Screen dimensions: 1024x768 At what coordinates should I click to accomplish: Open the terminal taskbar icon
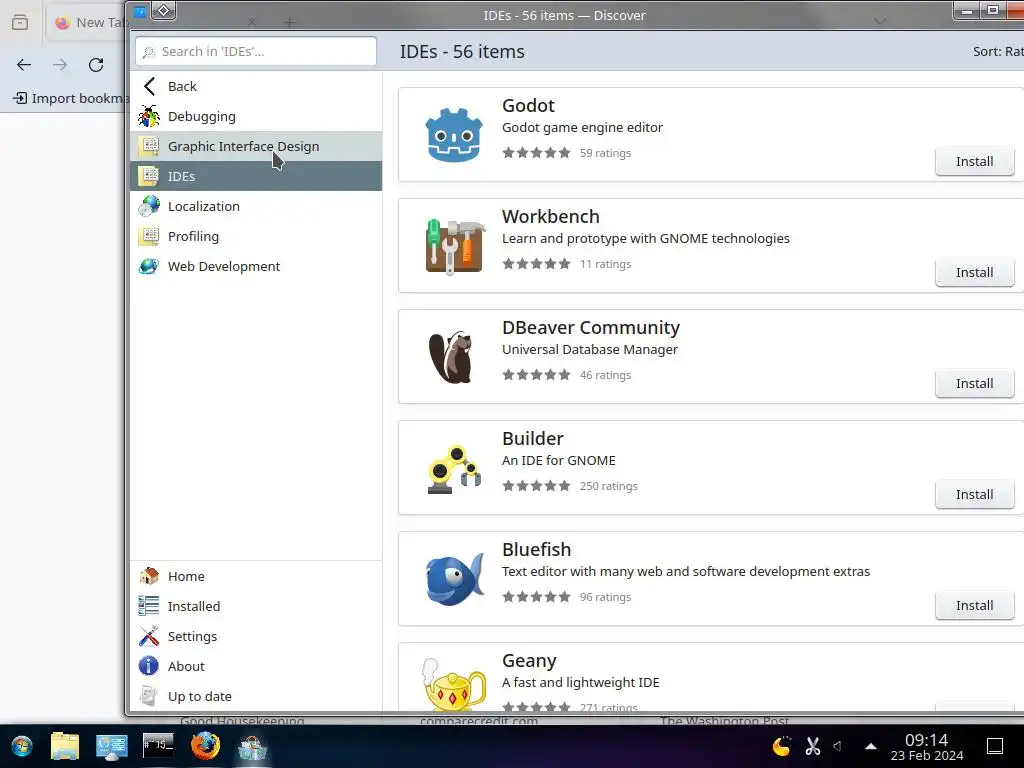click(158, 744)
